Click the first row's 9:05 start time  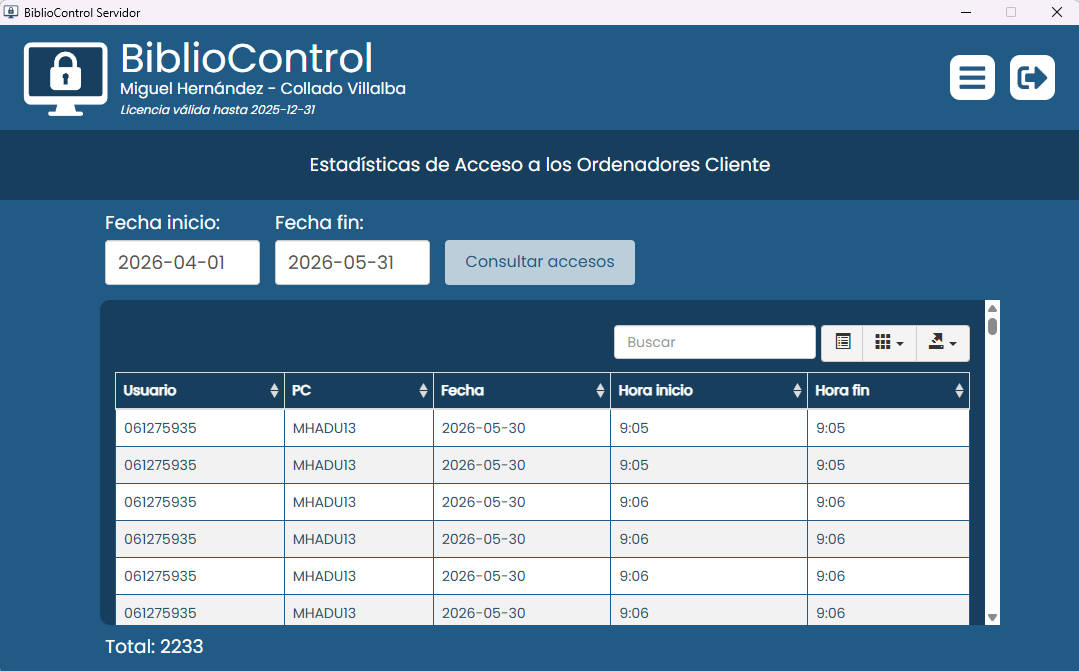coord(709,428)
